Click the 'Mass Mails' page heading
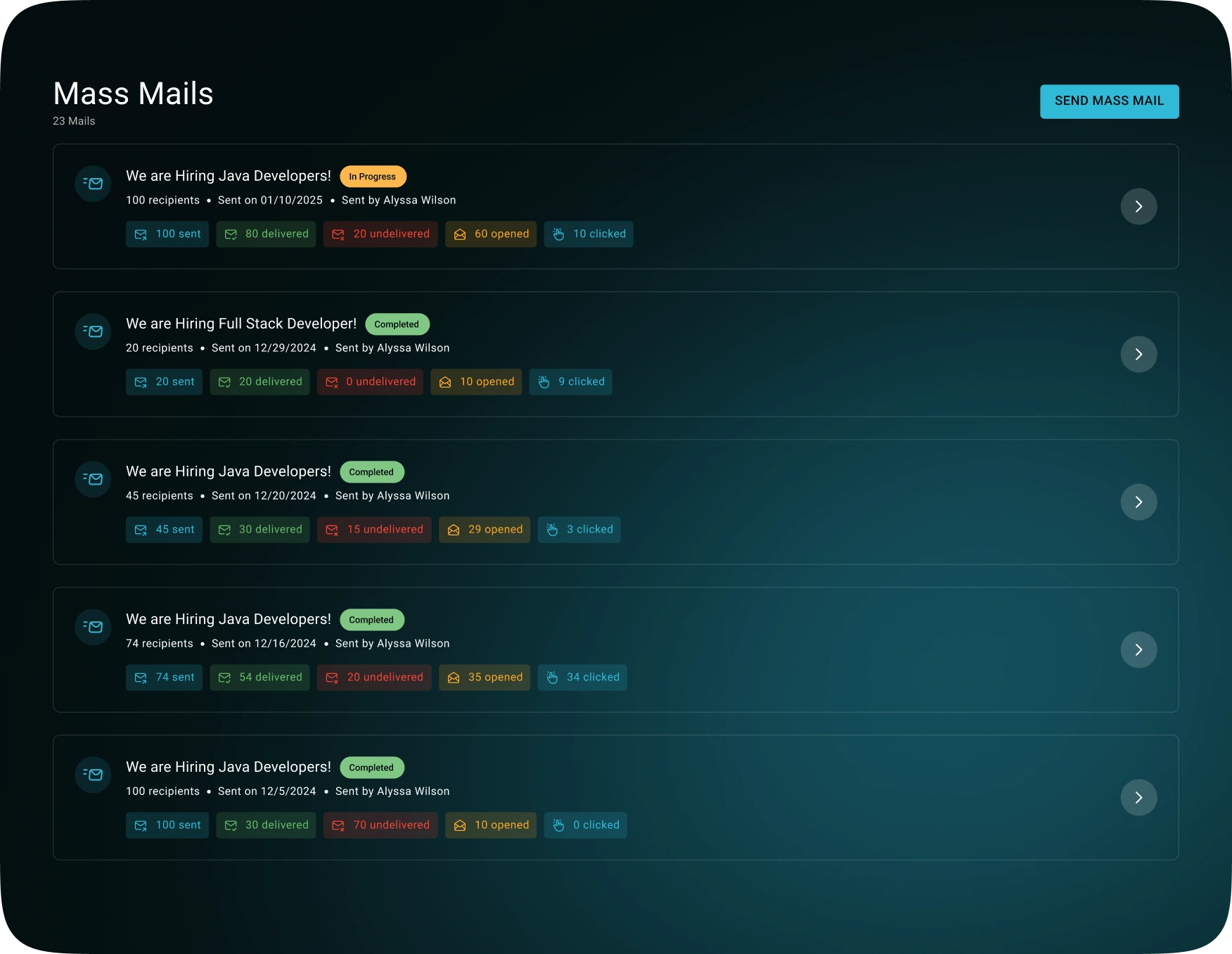This screenshot has width=1232, height=954. tap(134, 94)
